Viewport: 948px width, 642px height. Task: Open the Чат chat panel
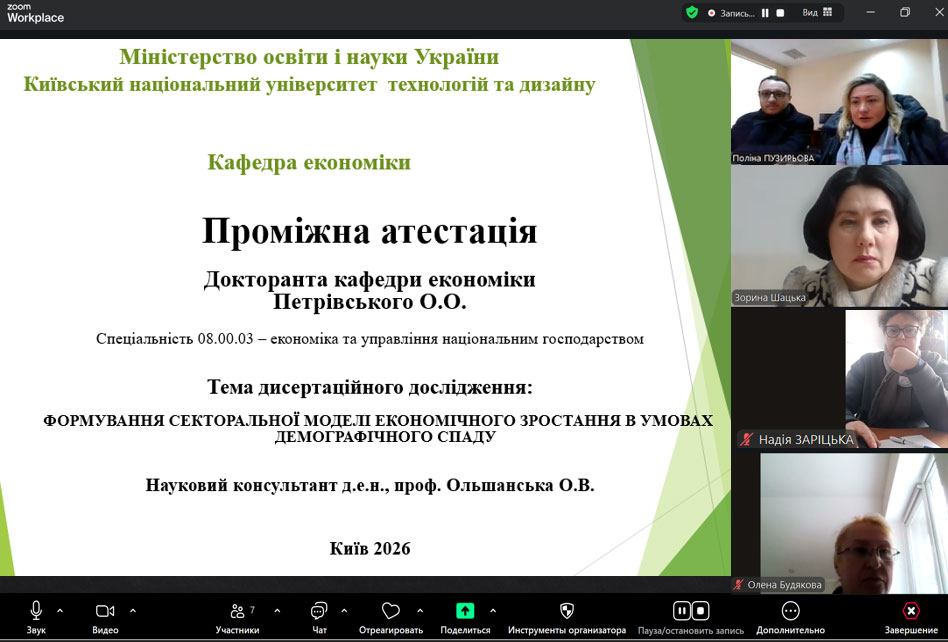[x=319, y=611]
